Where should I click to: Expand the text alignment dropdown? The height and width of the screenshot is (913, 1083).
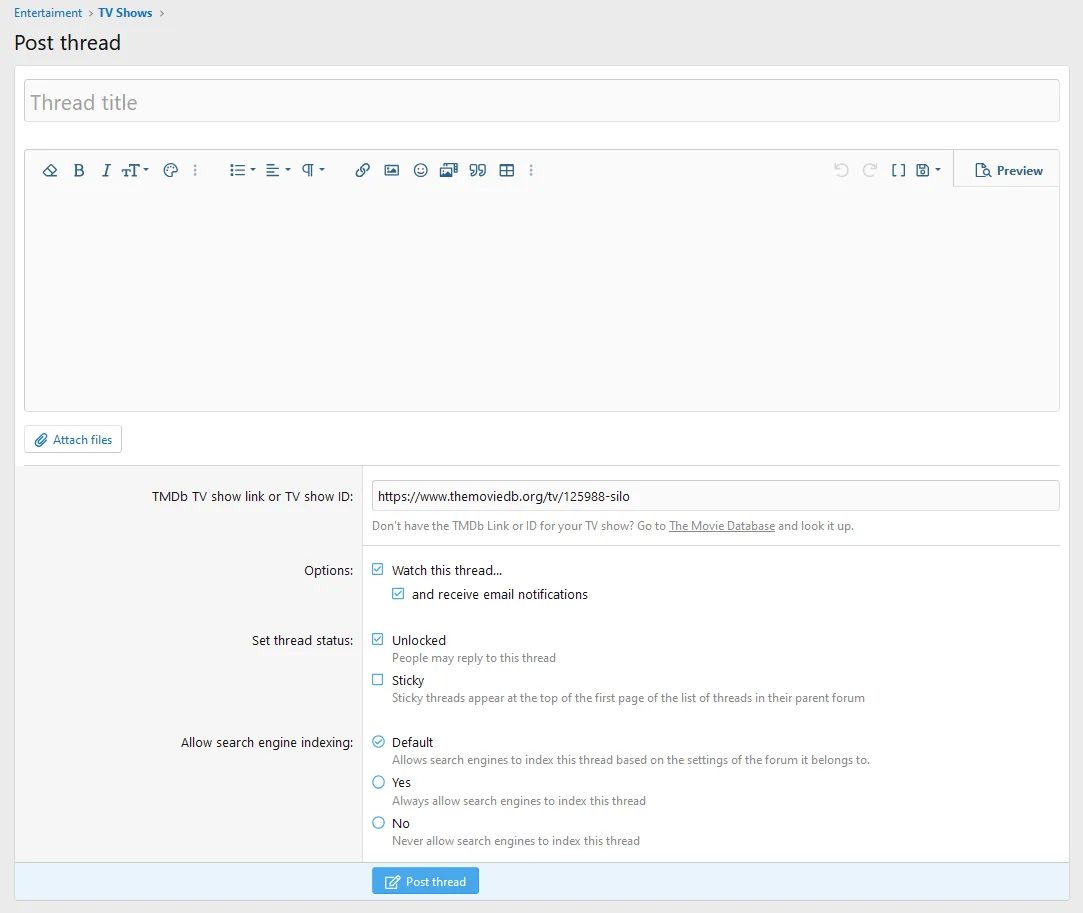(278, 171)
